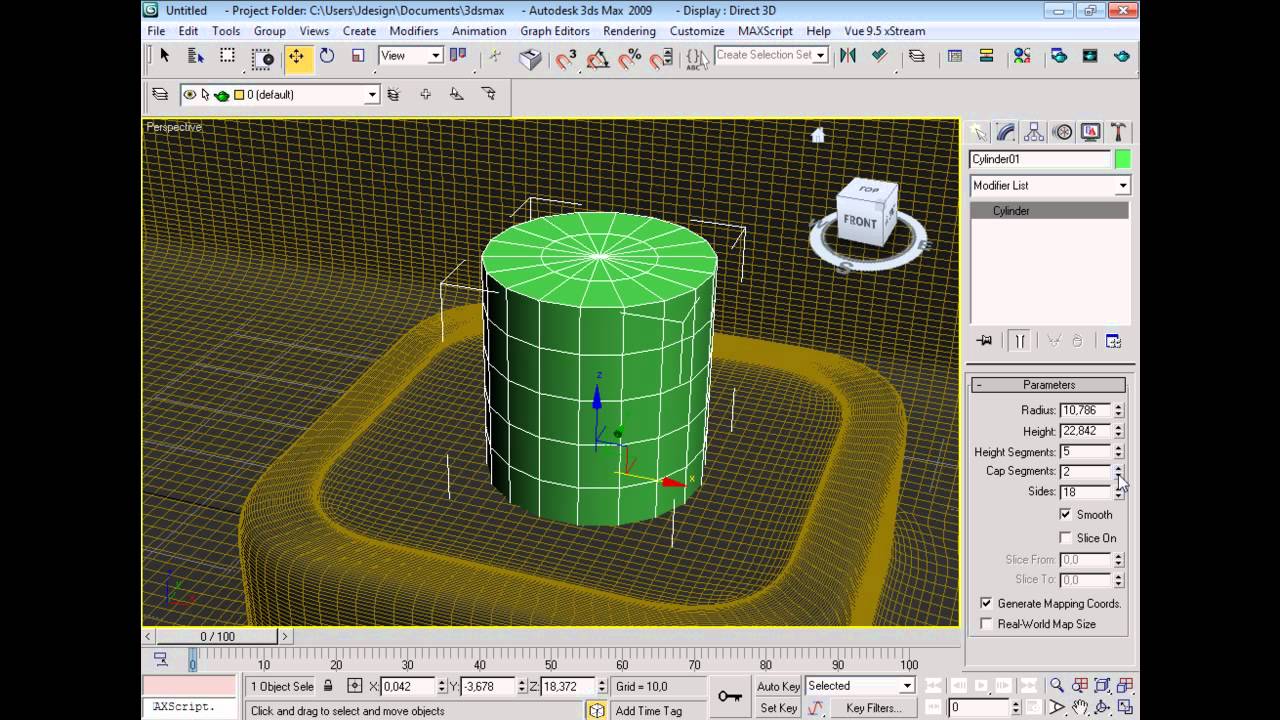Viewport: 1280px width, 720px height.
Task: Toggle the selection lock padlock
Action: click(x=327, y=686)
